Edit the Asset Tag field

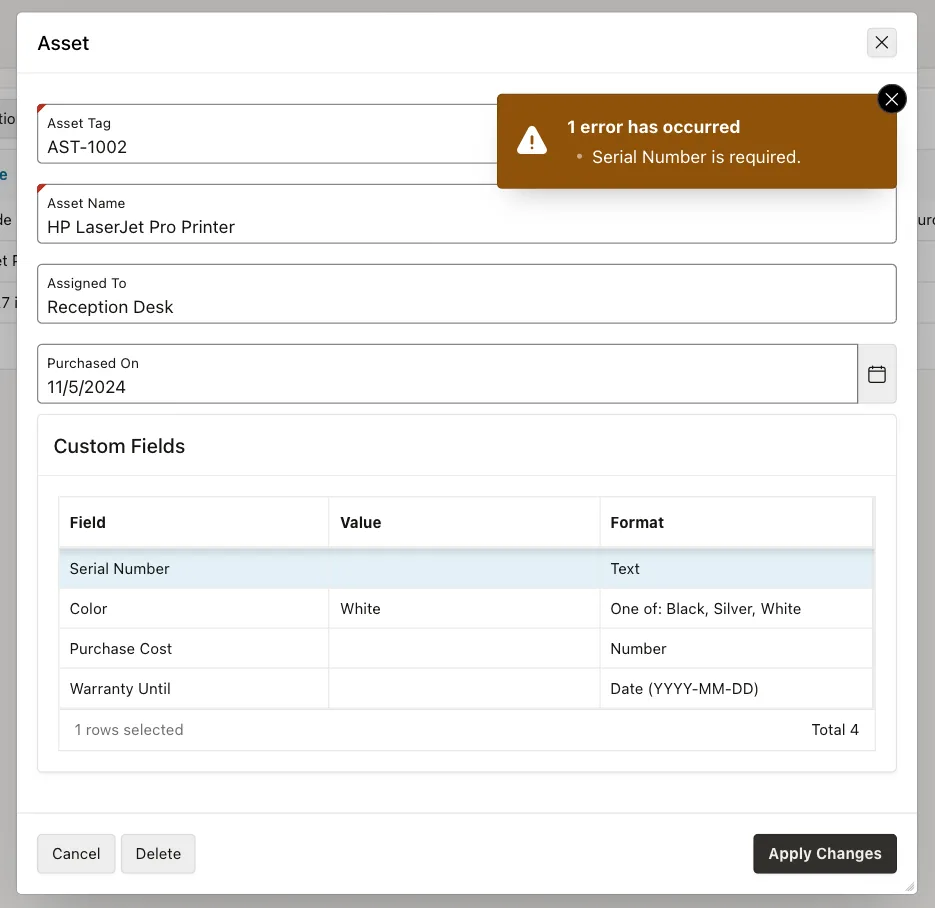(267, 134)
